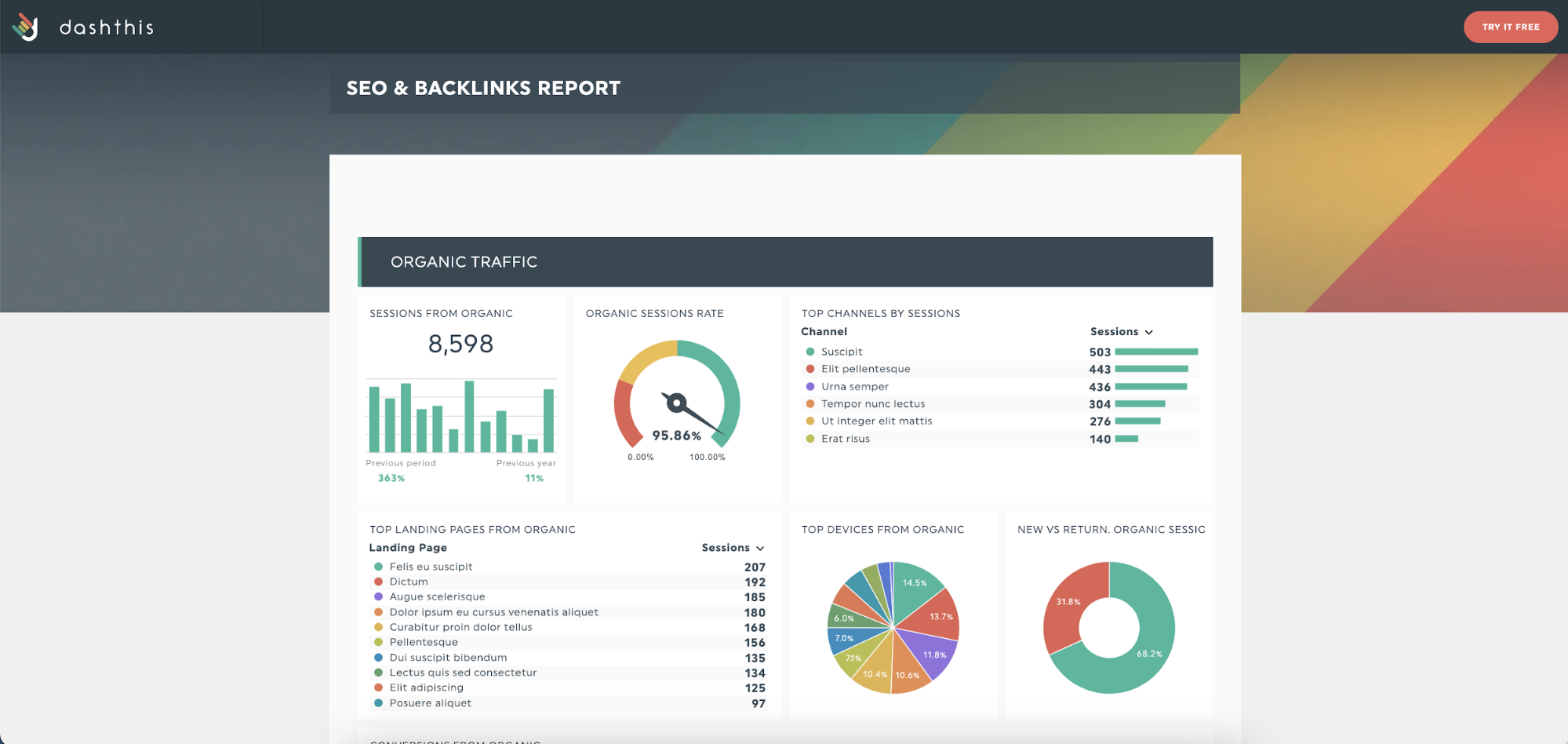Screen dimensions: 1568x744
Task: Toggle Sessions sort arrow in Top Landing Pages
Action: click(760, 549)
